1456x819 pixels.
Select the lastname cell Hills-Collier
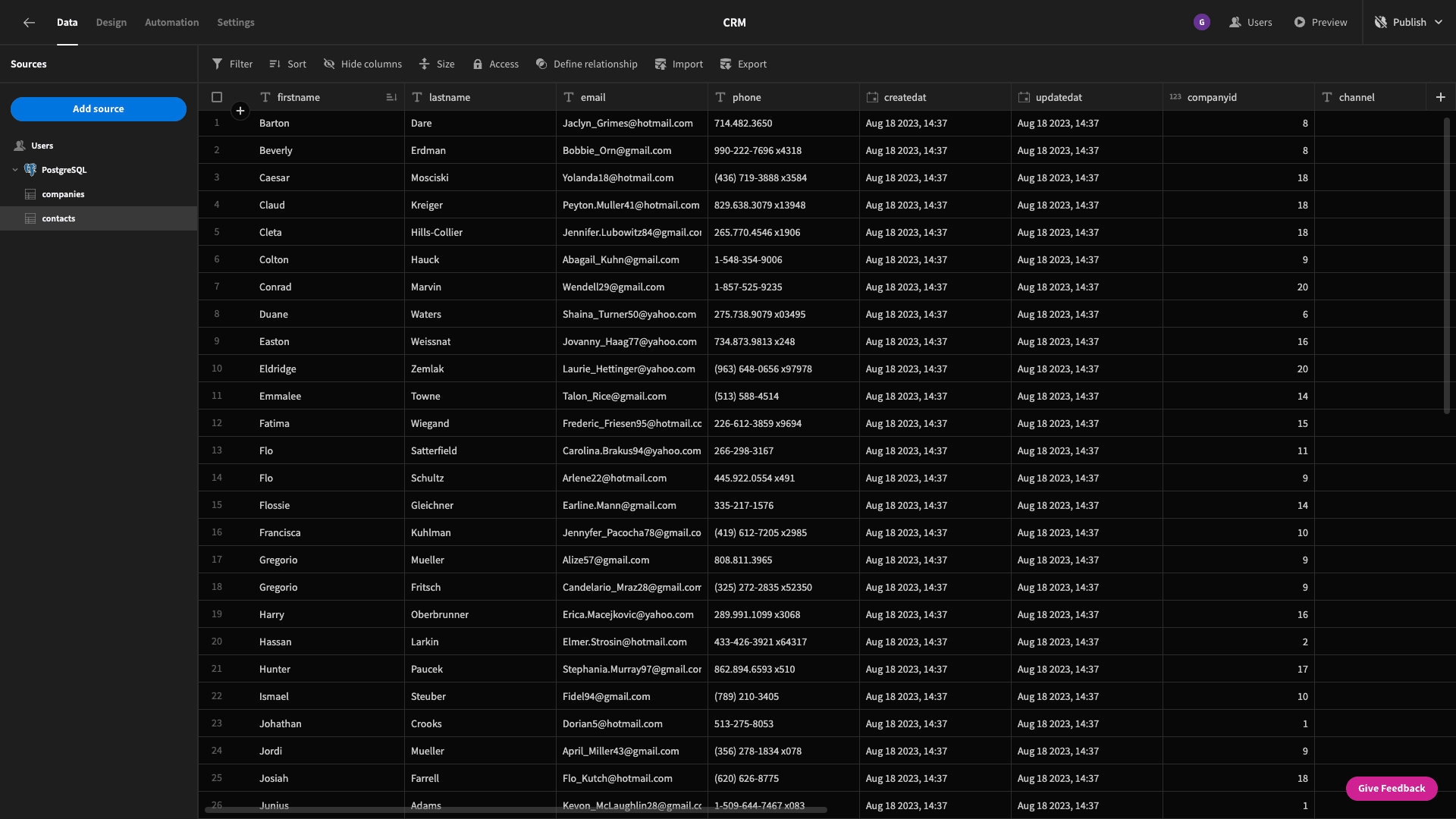tap(480, 232)
